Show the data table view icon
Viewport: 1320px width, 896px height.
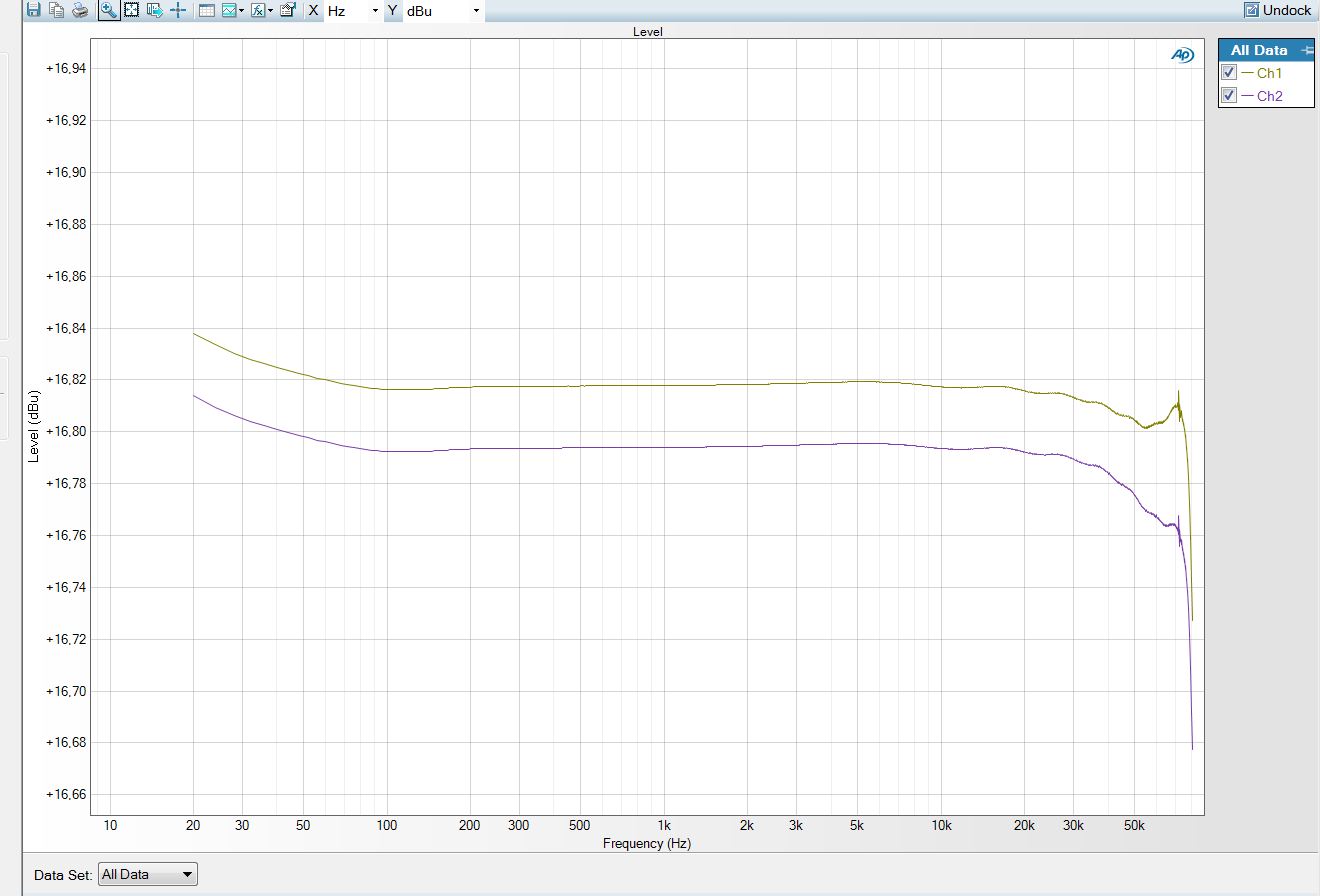[207, 10]
